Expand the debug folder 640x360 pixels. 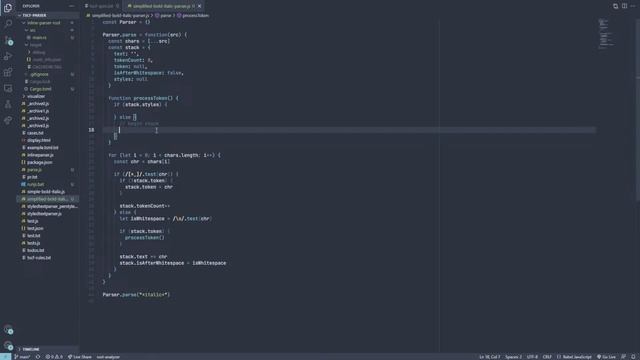pos(48,52)
